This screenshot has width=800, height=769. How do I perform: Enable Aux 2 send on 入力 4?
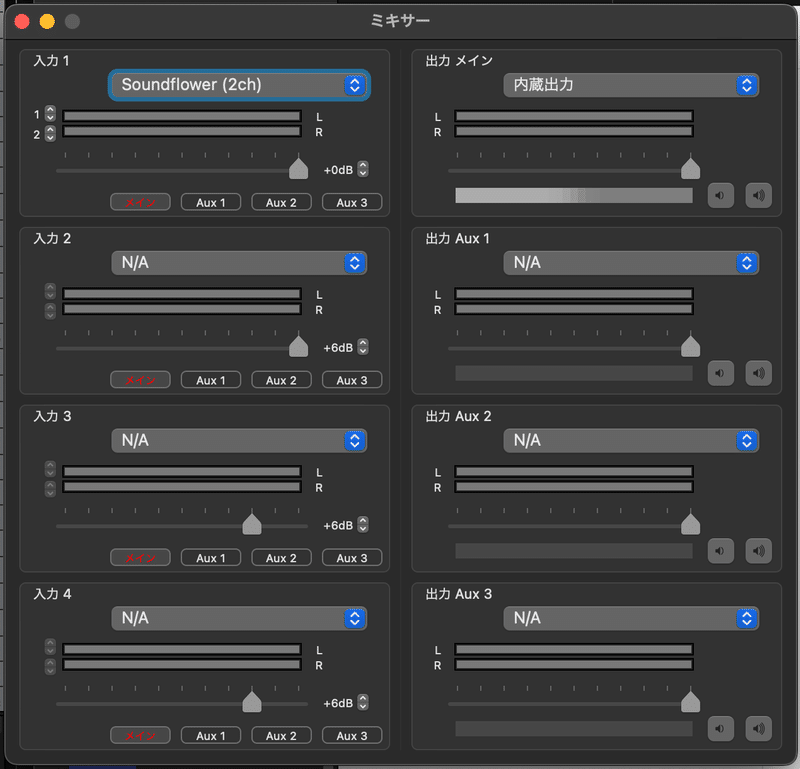coord(281,735)
